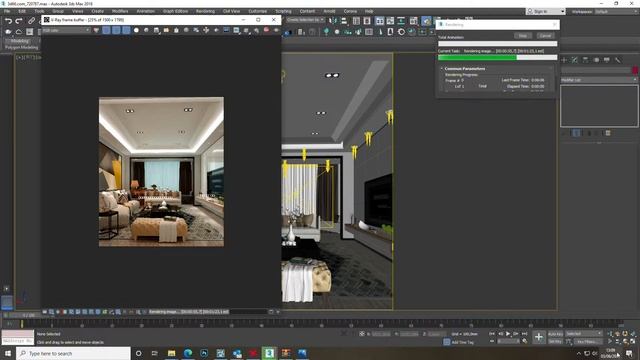
Task: Click Cancel in the Rendering dialog
Action: [545, 36]
